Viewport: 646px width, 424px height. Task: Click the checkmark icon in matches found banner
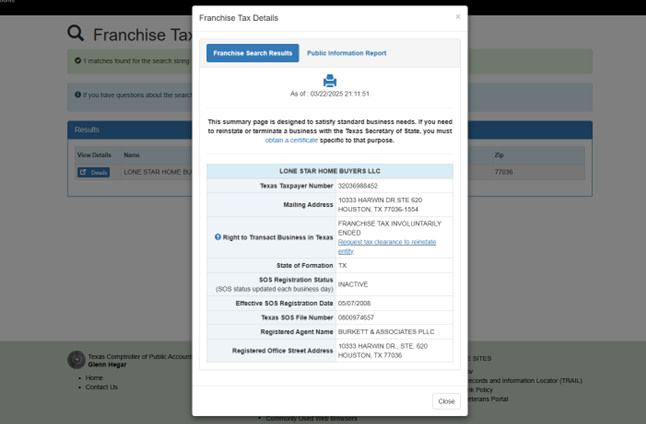78,61
